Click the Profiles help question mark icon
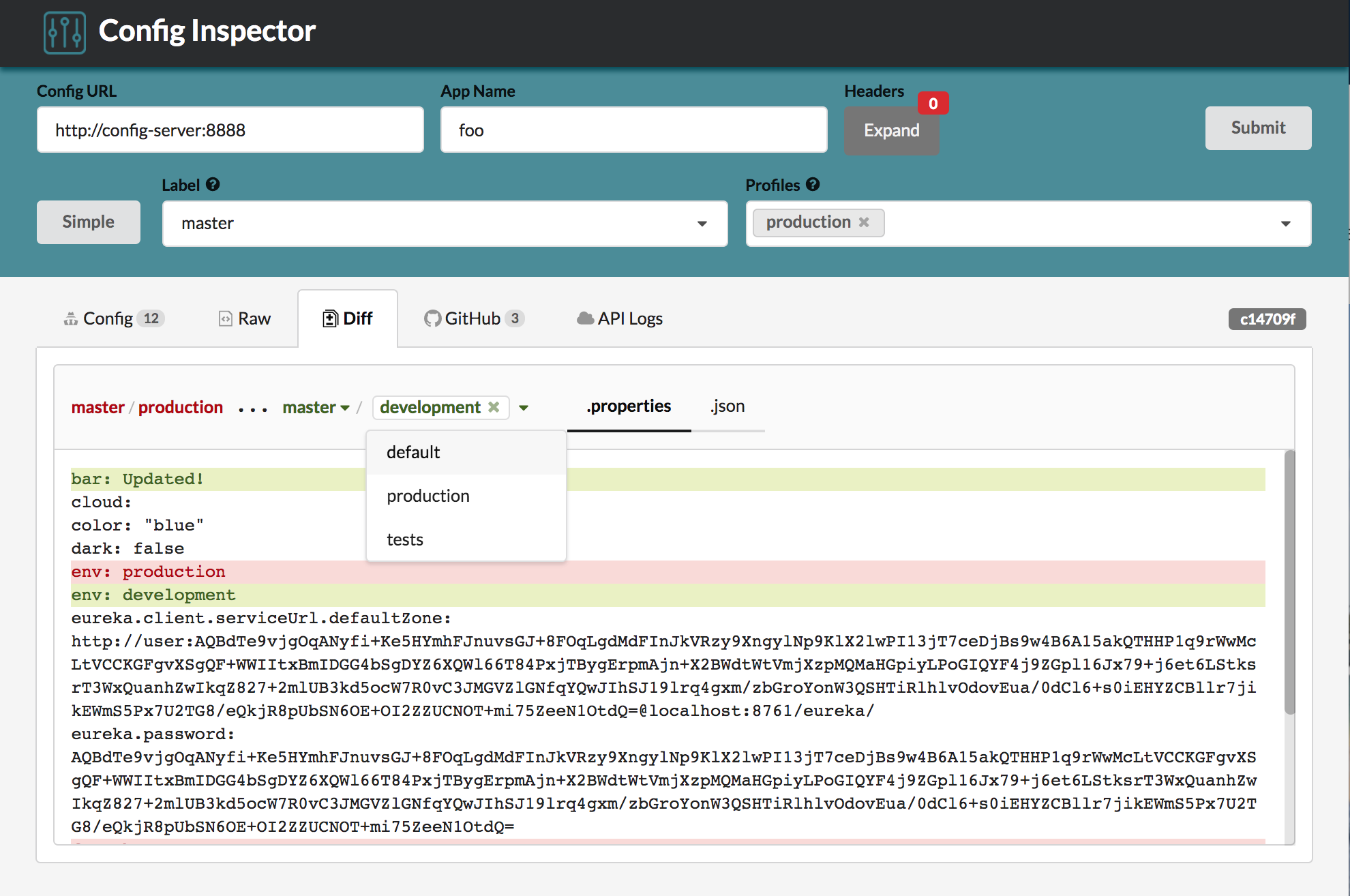Viewport: 1350px width, 896px height. pos(812,184)
